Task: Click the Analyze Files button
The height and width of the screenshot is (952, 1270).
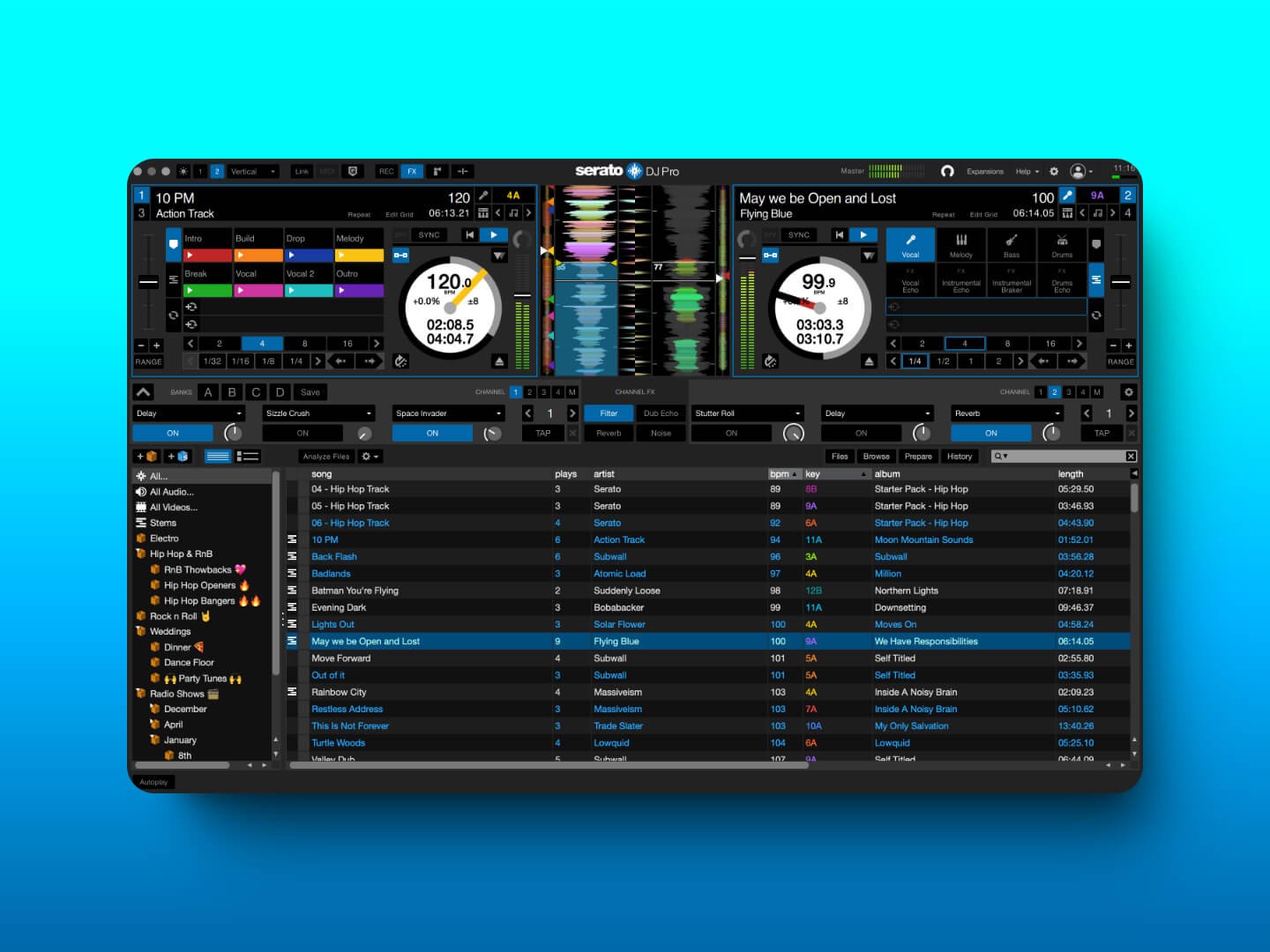Action: click(x=325, y=457)
